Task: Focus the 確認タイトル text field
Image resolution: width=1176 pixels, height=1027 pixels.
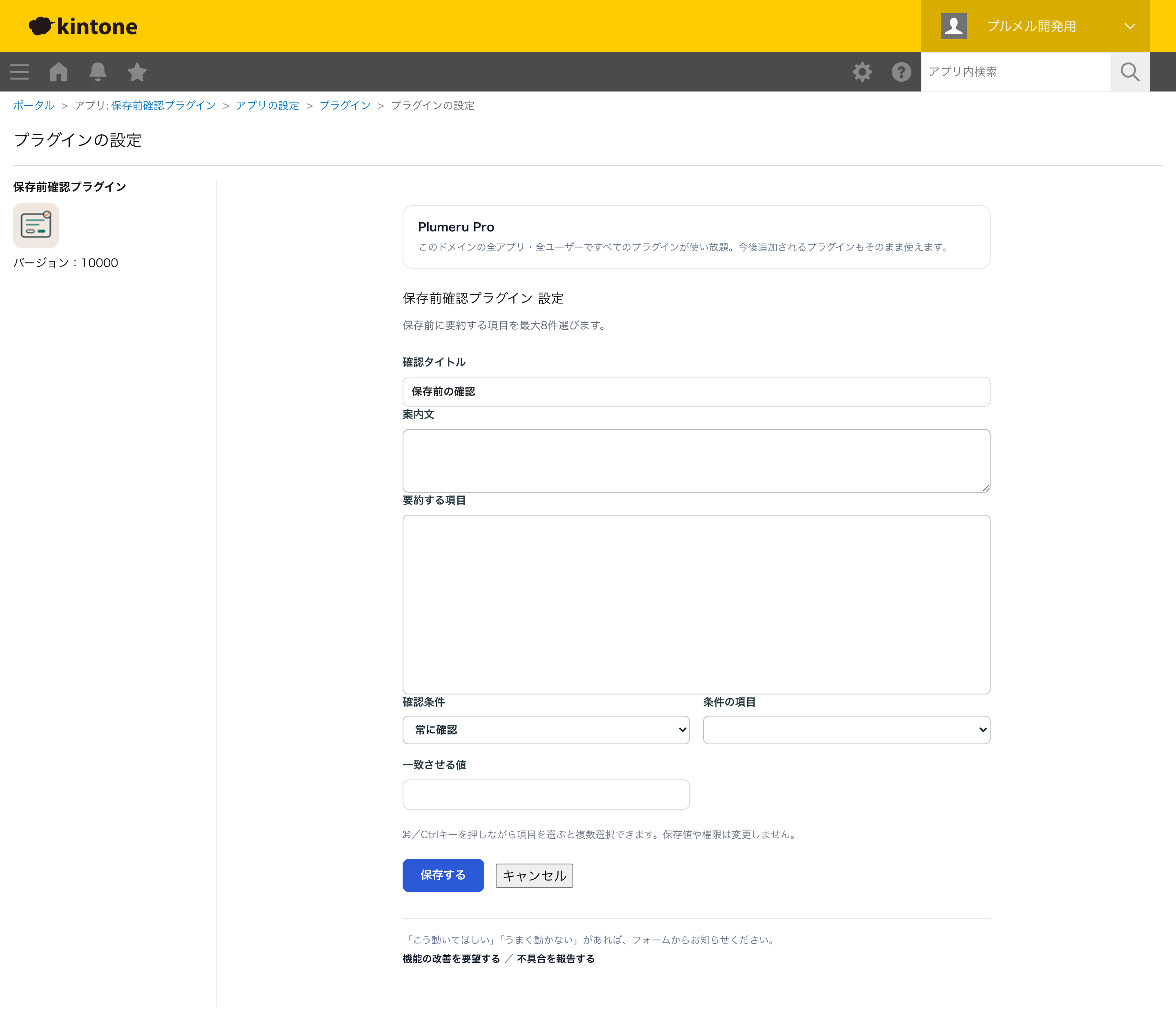Action: pyautogui.click(x=696, y=392)
